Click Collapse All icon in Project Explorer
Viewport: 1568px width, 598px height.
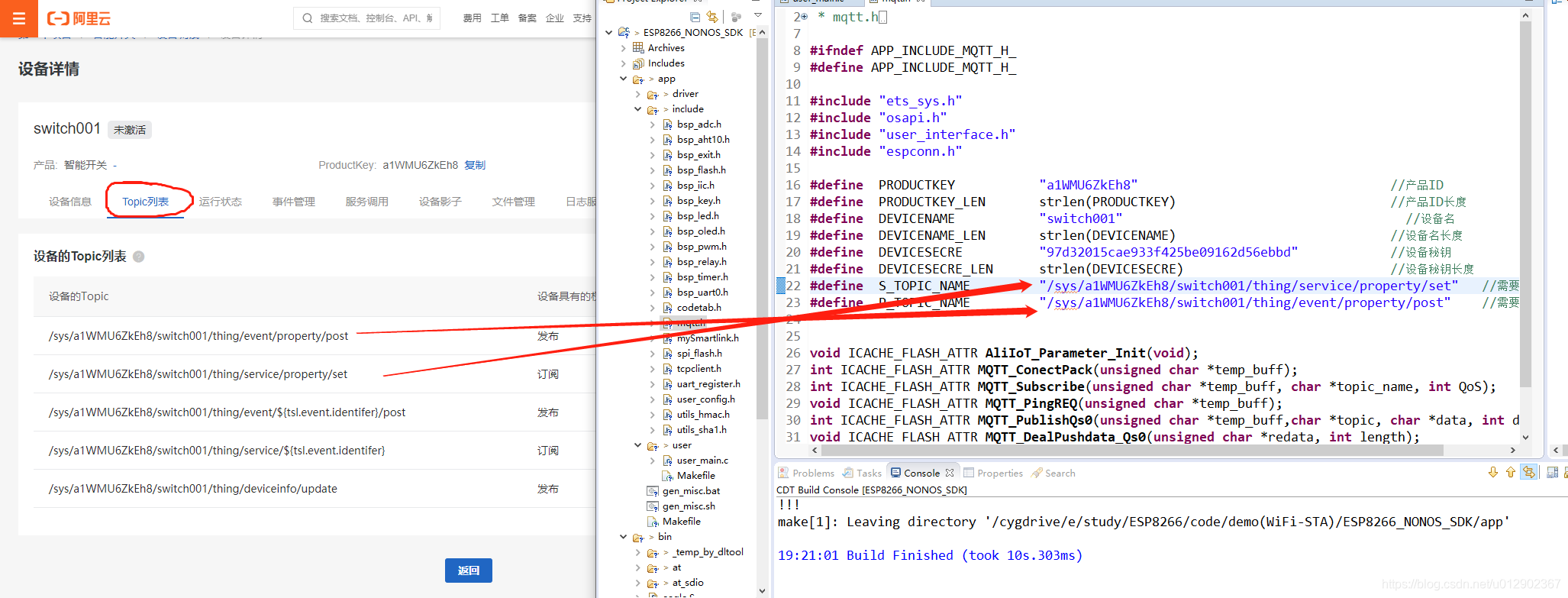click(x=695, y=17)
